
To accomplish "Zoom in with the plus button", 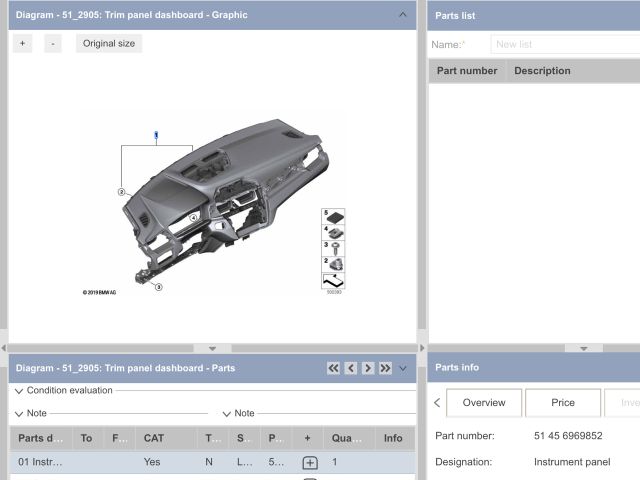I will coord(22,44).
